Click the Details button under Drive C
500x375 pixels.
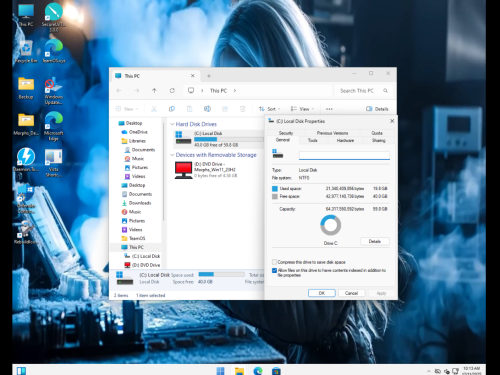coord(375,241)
